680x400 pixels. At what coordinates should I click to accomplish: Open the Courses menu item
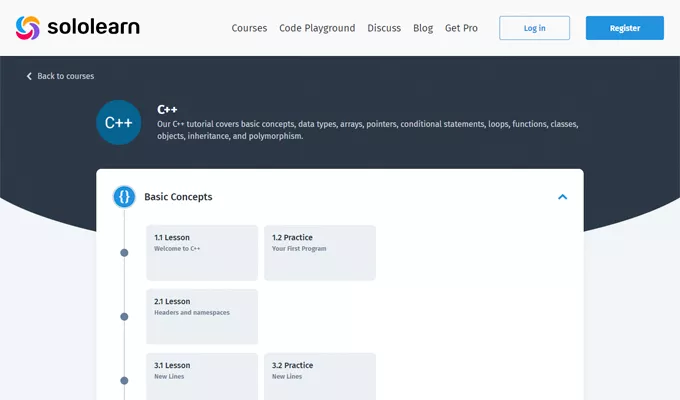[249, 28]
